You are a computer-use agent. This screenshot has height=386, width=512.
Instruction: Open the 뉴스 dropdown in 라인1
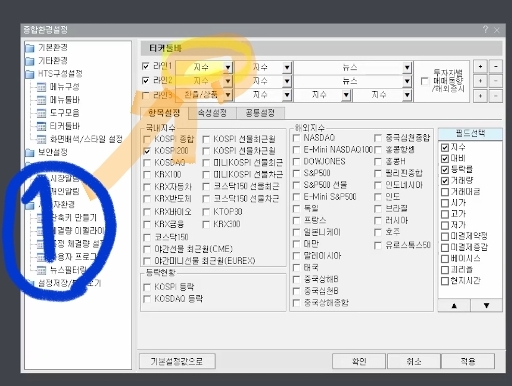coord(407,68)
